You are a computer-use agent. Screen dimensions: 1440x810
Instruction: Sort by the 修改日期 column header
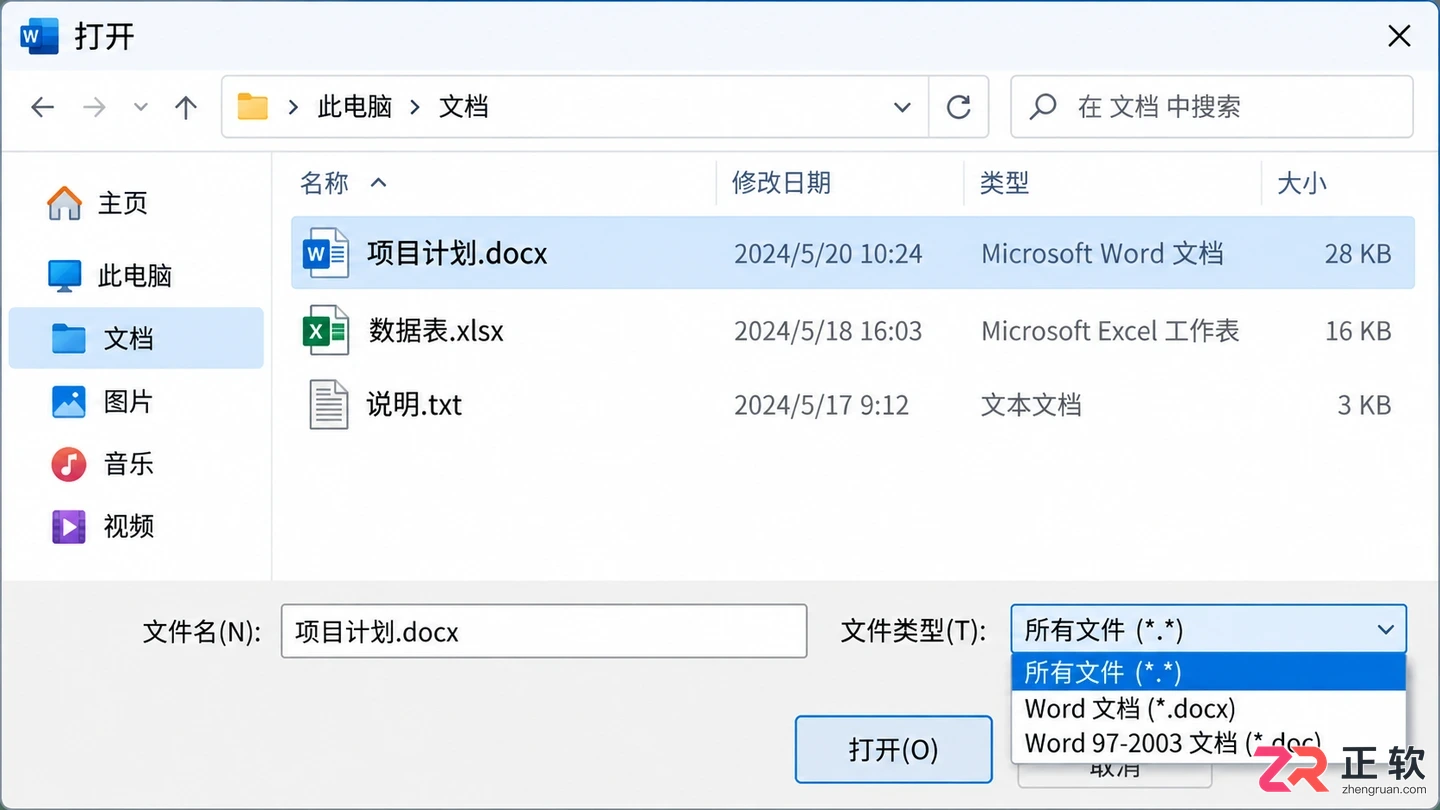click(x=781, y=183)
